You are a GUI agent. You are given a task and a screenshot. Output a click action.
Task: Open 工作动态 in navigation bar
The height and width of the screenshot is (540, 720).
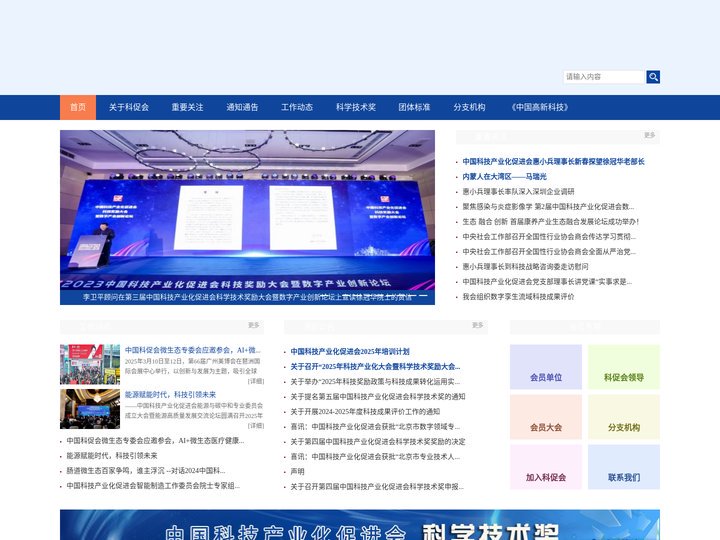click(x=297, y=107)
